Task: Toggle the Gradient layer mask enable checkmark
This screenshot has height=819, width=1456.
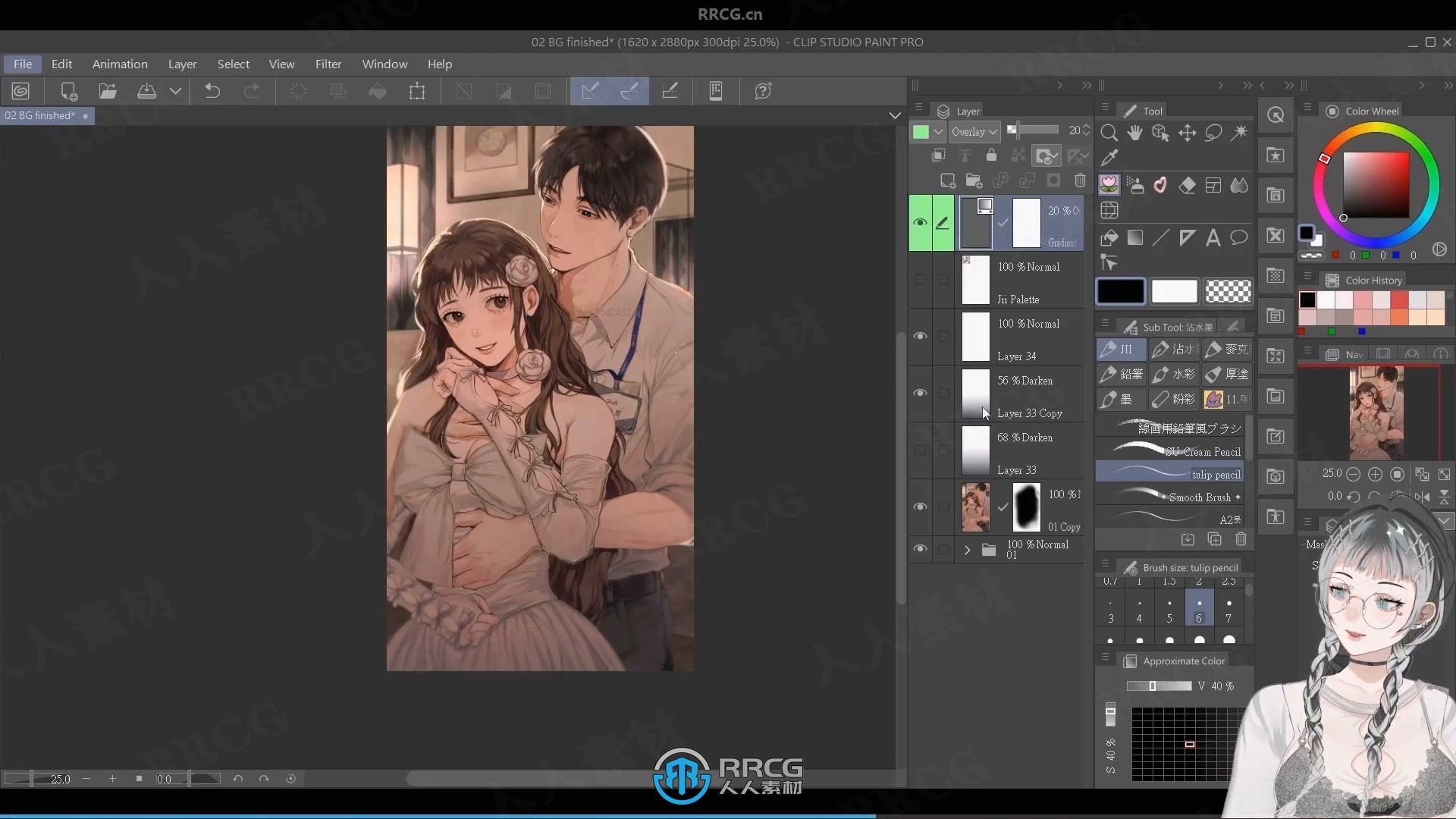Action: click(1003, 223)
